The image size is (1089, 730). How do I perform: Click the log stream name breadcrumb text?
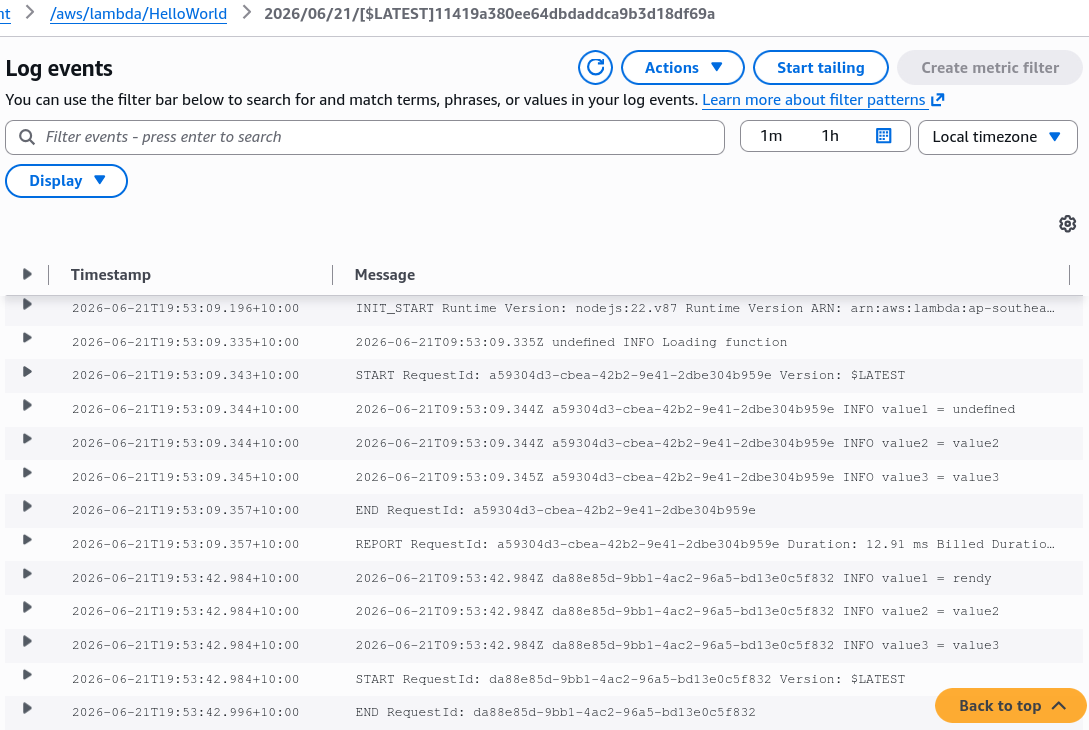(x=490, y=14)
